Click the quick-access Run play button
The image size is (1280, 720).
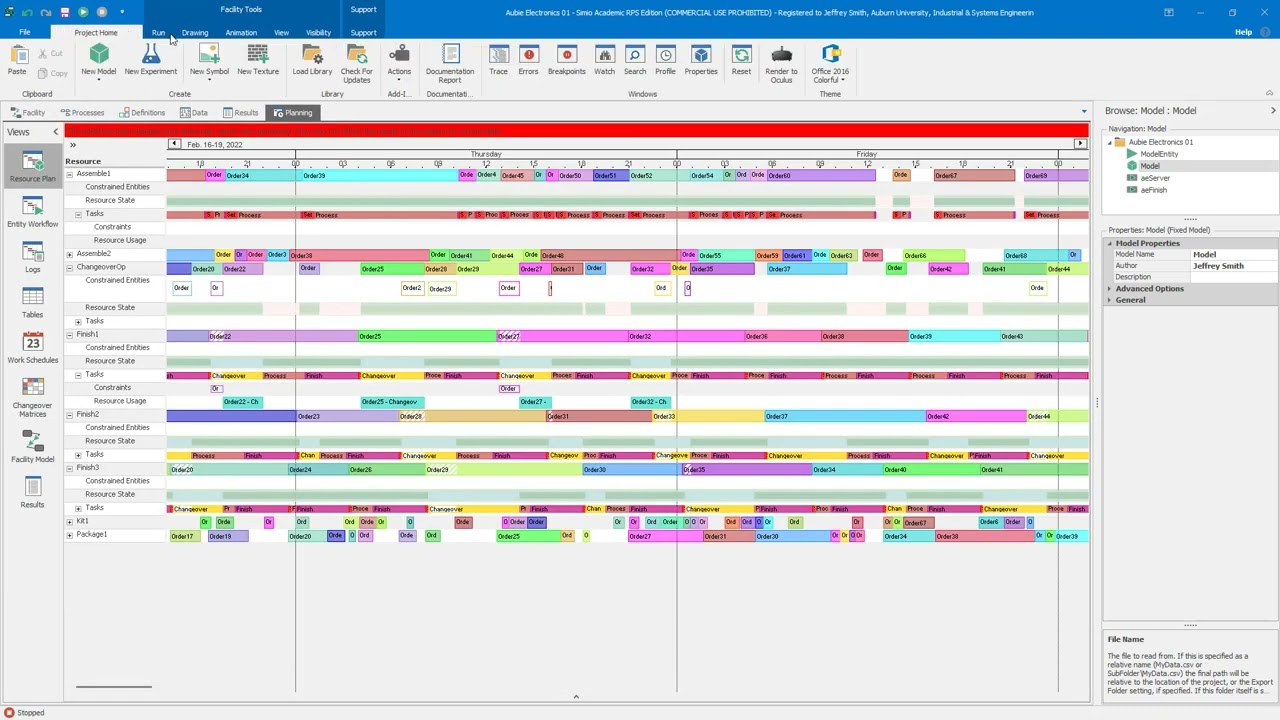coord(83,12)
